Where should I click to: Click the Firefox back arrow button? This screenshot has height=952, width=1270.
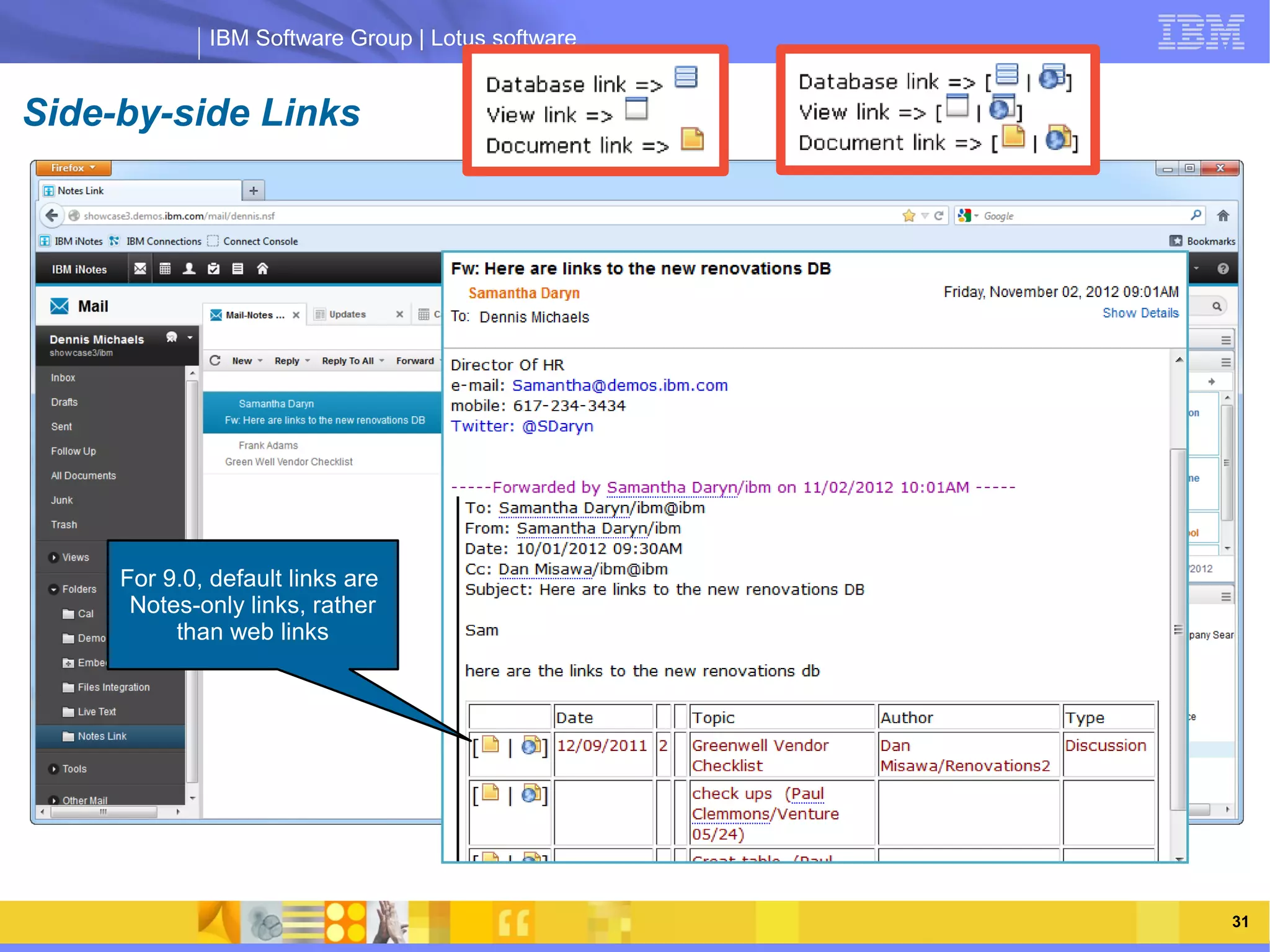[51, 216]
